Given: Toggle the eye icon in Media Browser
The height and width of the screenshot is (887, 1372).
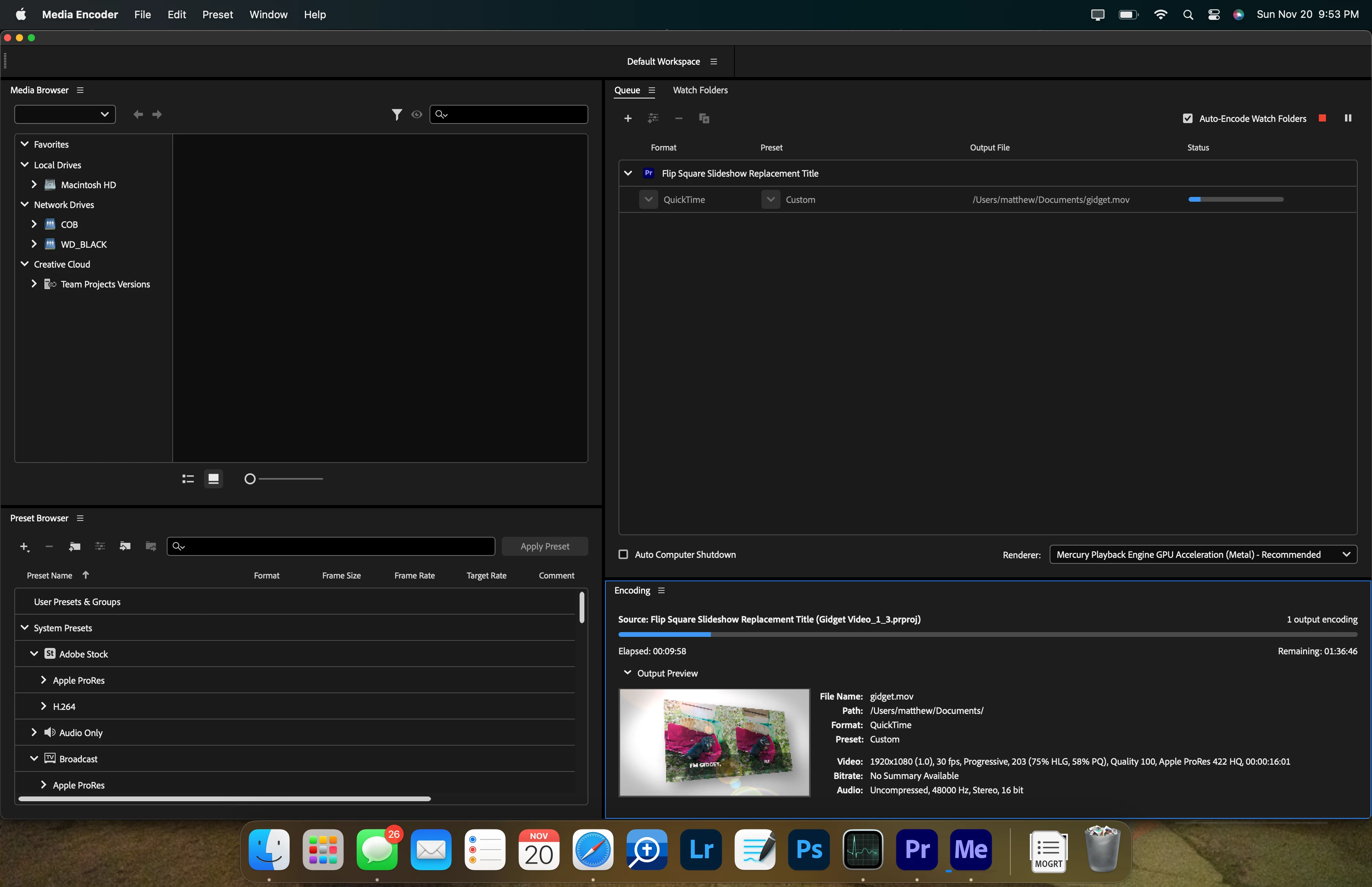Looking at the screenshot, I should 416,115.
